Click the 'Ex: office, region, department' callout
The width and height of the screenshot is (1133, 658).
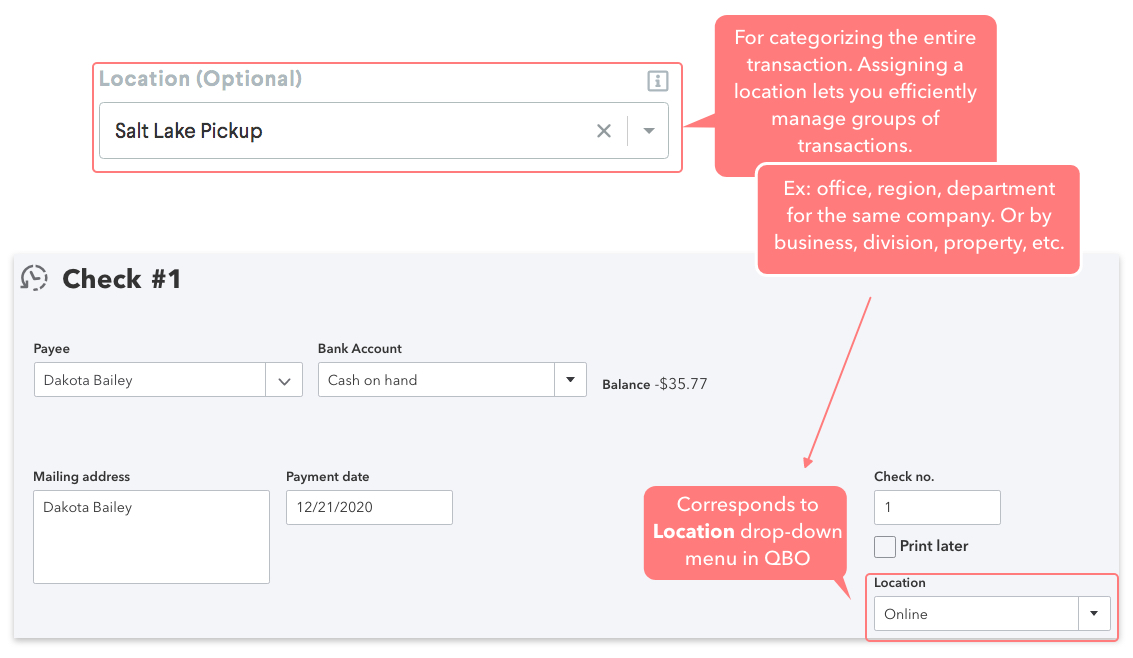click(x=918, y=216)
